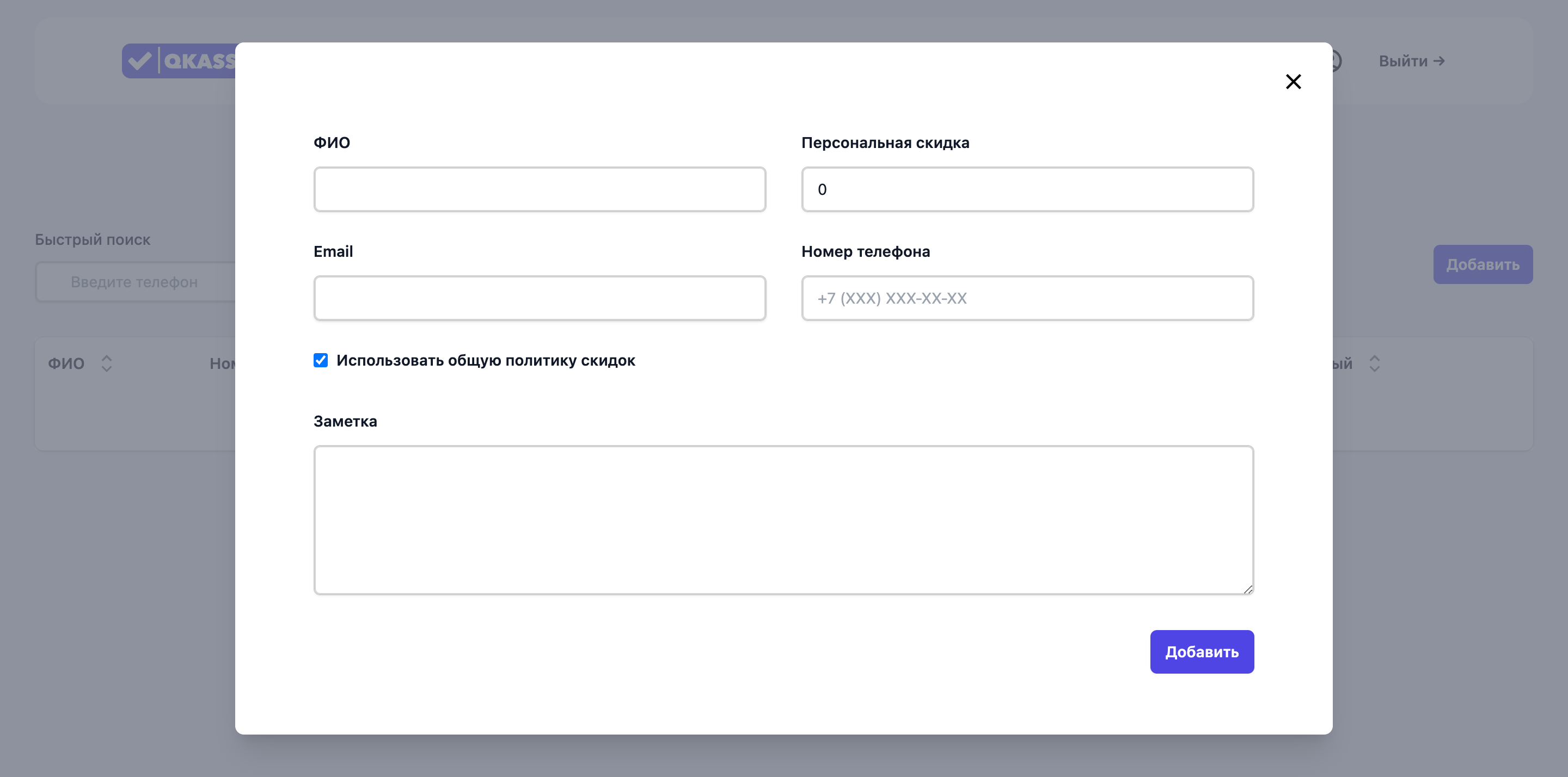Image resolution: width=1568 pixels, height=777 pixels.
Task: Click the Введите телефон search field
Action: 135,282
